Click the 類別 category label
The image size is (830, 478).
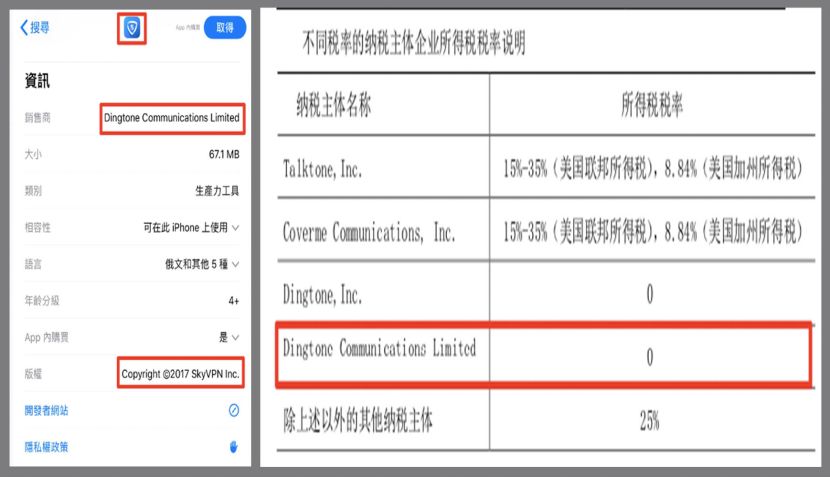click(33, 191)
